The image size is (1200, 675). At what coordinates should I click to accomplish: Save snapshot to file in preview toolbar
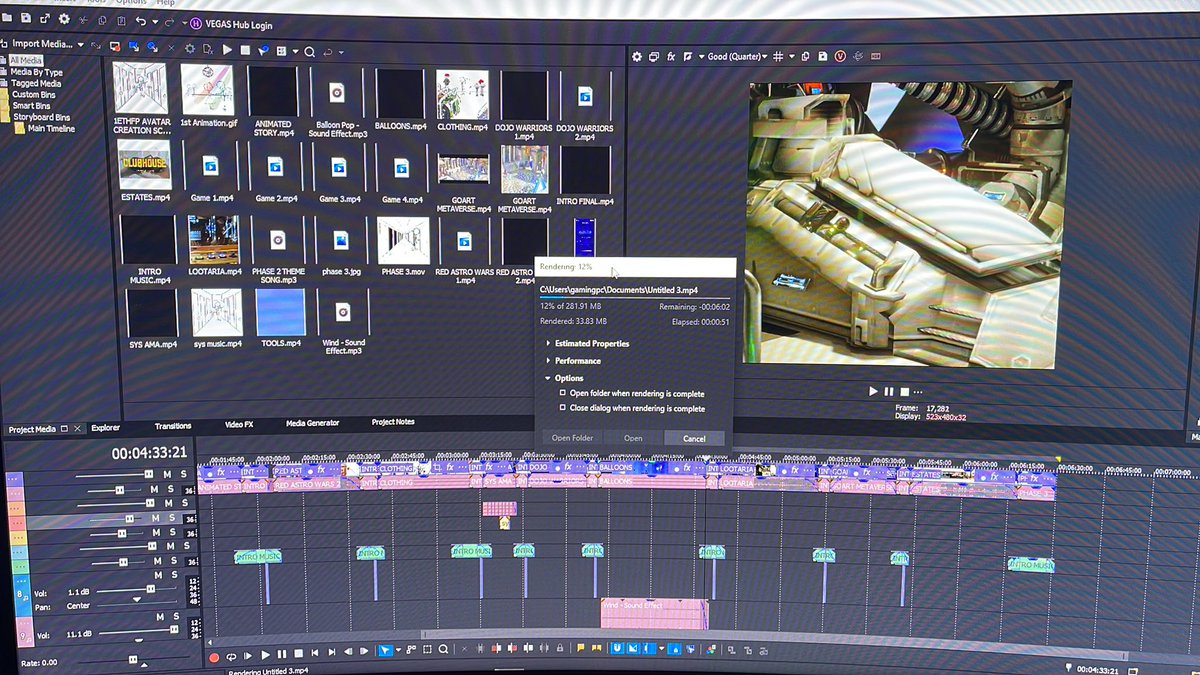822,57
